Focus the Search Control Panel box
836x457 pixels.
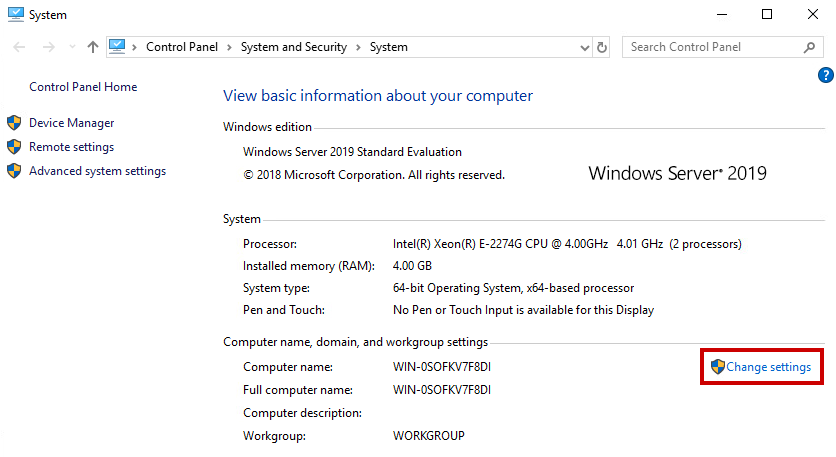(x=722, y=47)
